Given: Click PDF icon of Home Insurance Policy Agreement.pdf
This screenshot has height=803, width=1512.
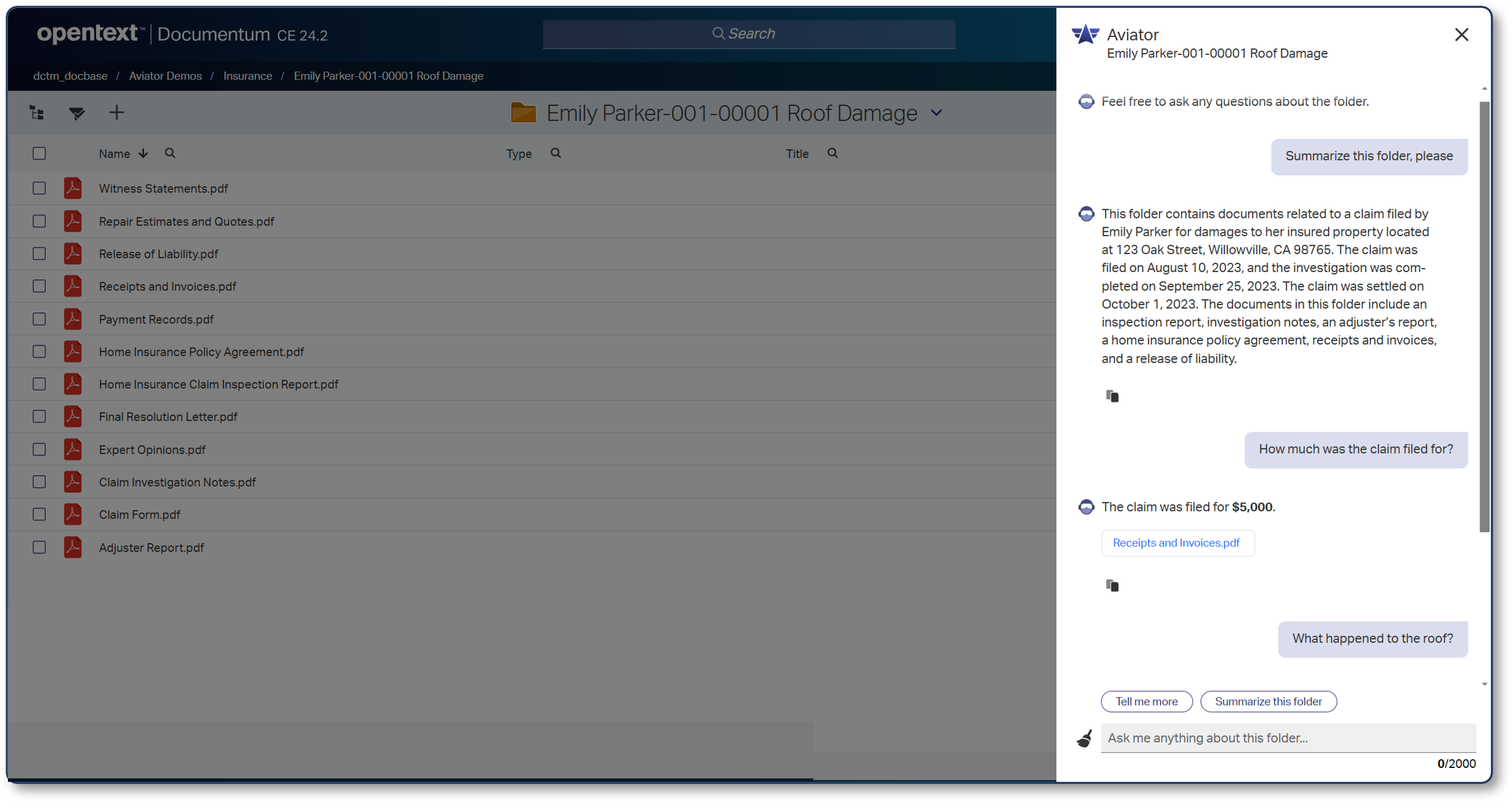Looking at the screenshot, I should point(73,352).
